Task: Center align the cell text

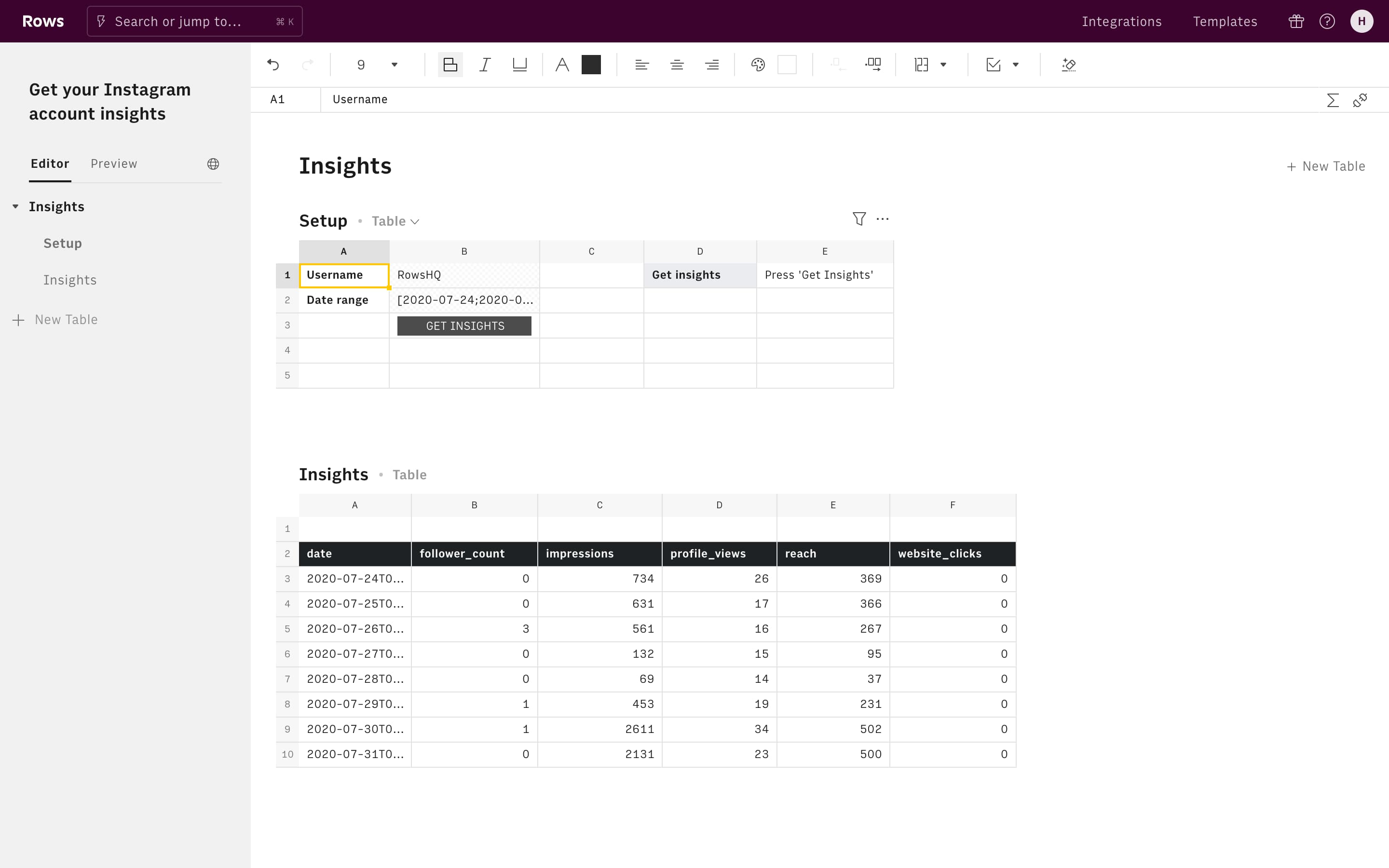Action: (677, 65)
